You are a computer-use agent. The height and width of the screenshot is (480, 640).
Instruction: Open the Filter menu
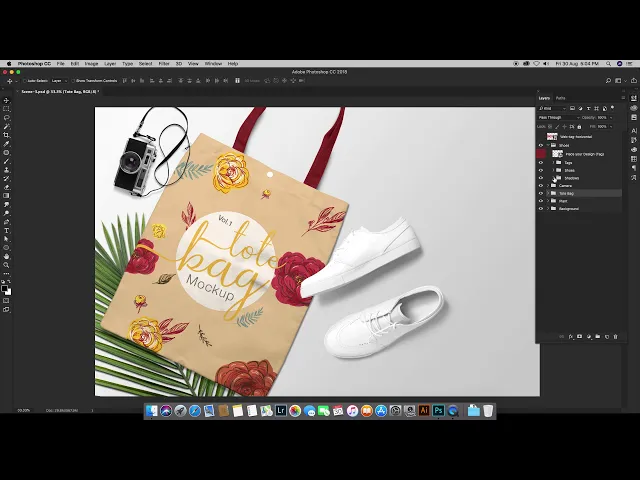(x=163, y=63)
